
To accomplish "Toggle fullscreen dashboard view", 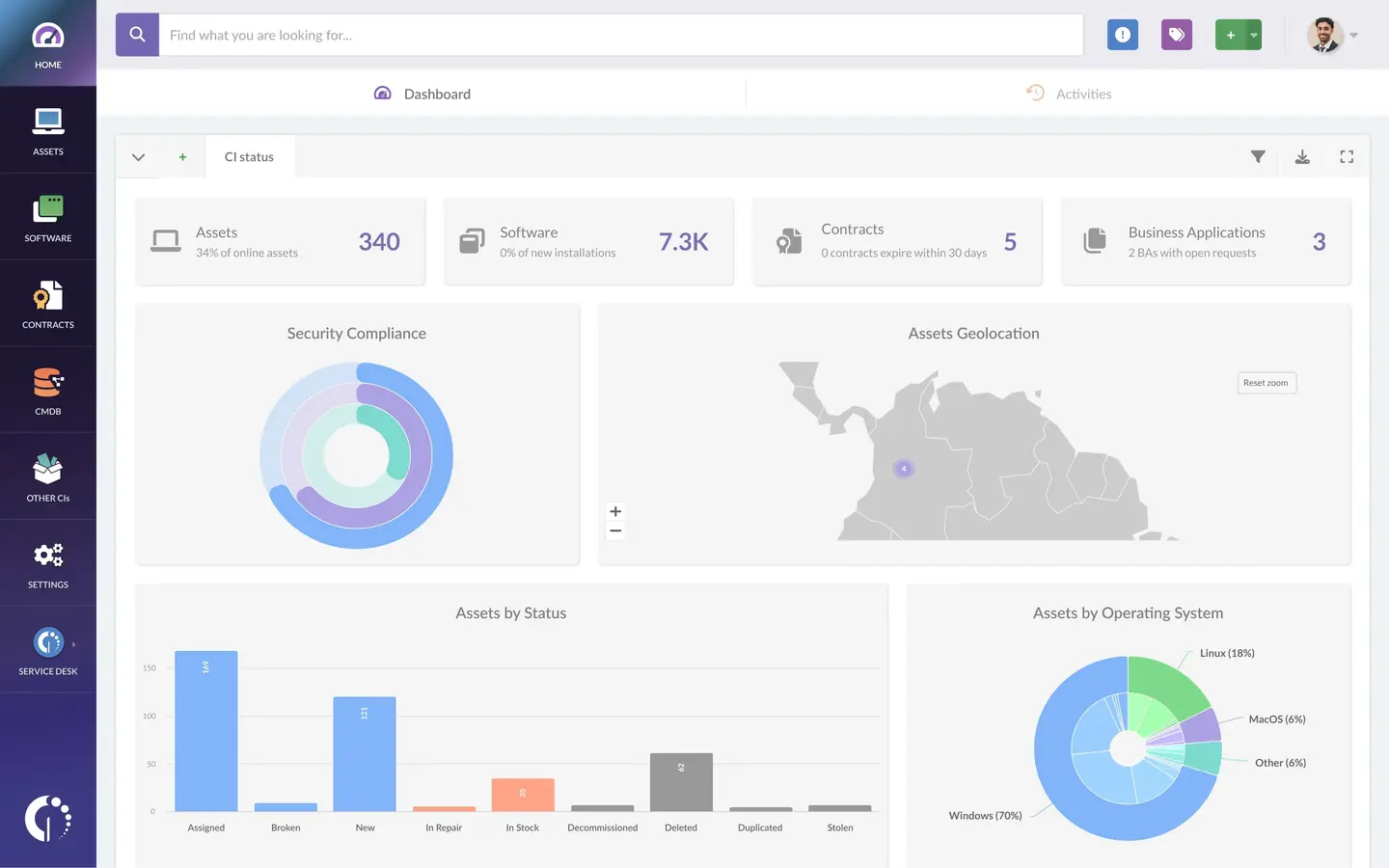I will point(1347,157).
